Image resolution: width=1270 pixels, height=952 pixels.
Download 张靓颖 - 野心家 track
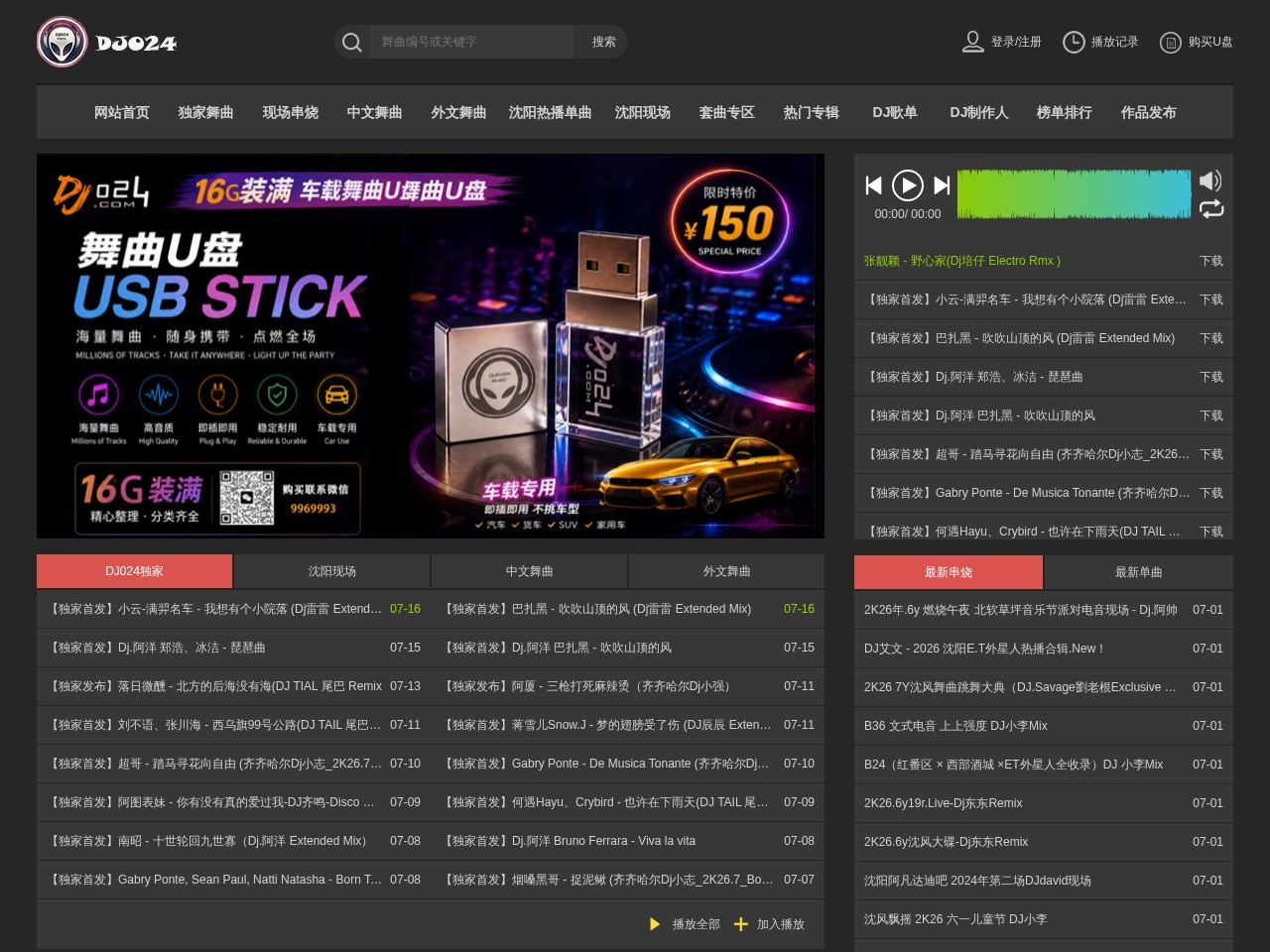coord(1211,261)
